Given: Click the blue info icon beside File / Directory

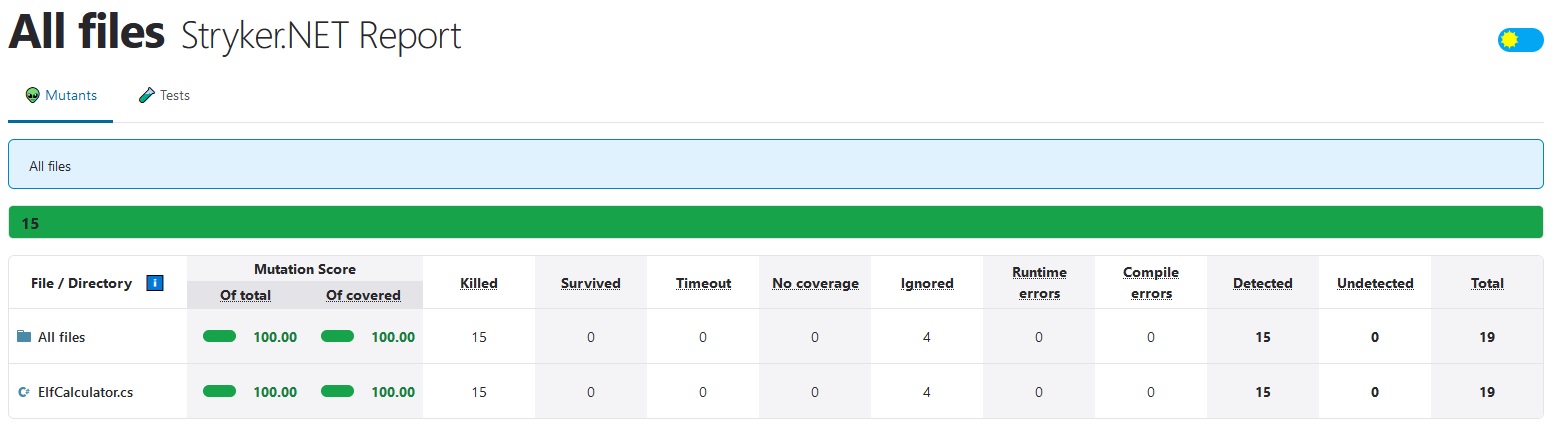Looking at the screenshot, I should click(155, 283).
